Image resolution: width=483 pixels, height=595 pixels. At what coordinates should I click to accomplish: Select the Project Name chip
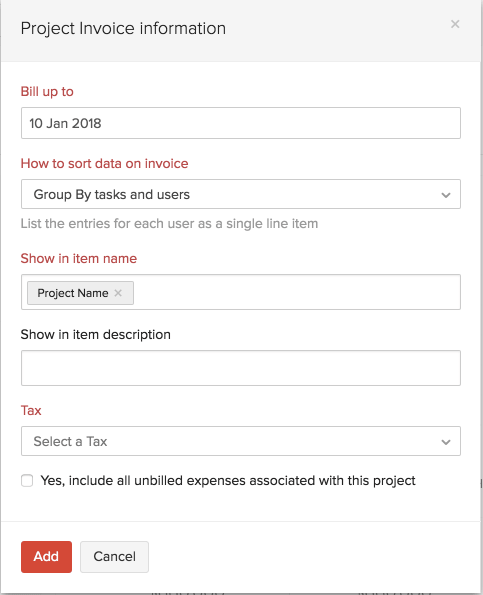click(x=73, y=293)
